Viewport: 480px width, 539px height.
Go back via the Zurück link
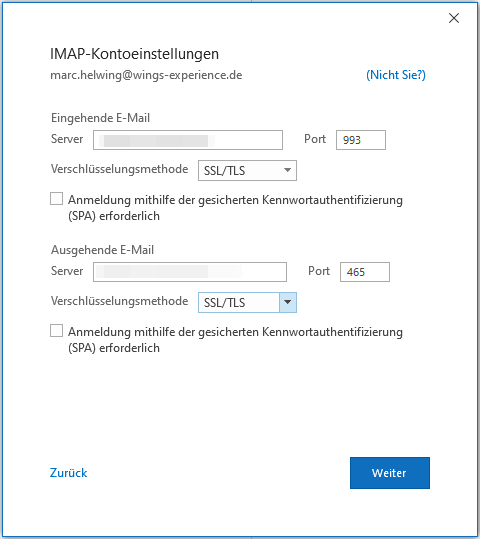[68, 473]
